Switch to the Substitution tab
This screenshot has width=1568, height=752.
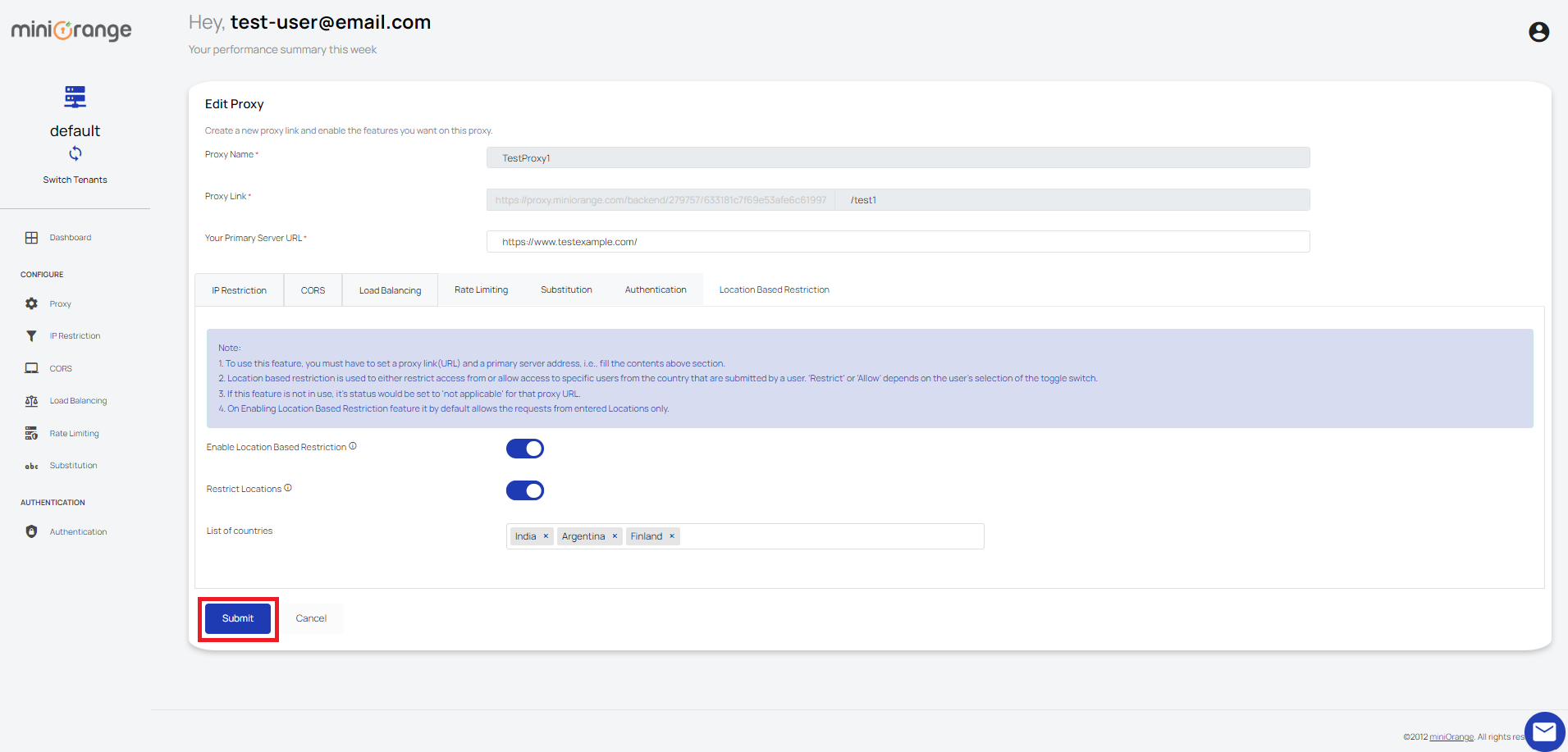[x=566, y=289]
